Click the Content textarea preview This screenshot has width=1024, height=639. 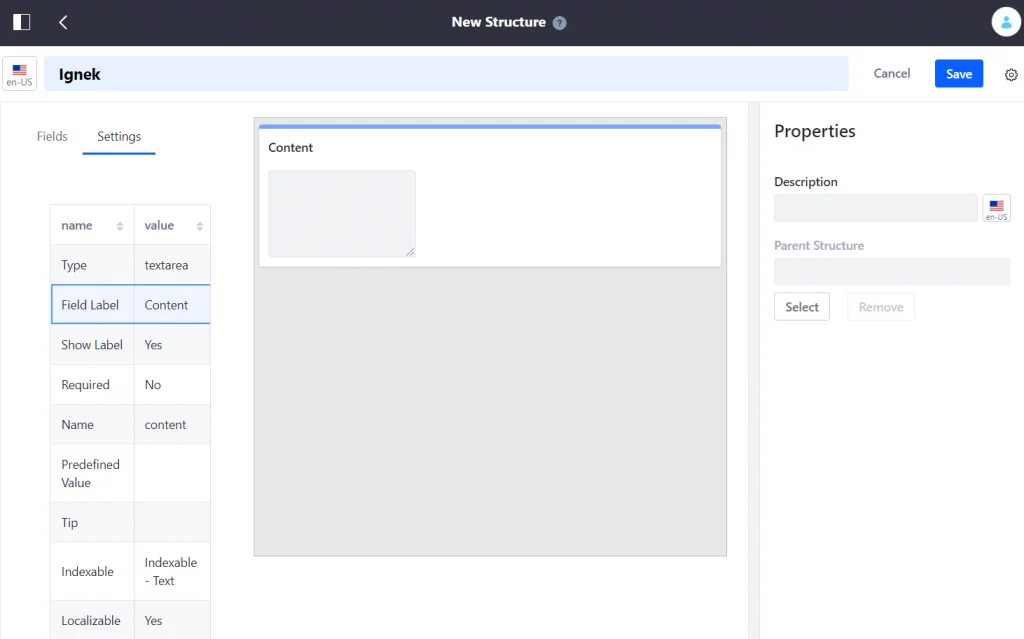(x=342, y=214)
